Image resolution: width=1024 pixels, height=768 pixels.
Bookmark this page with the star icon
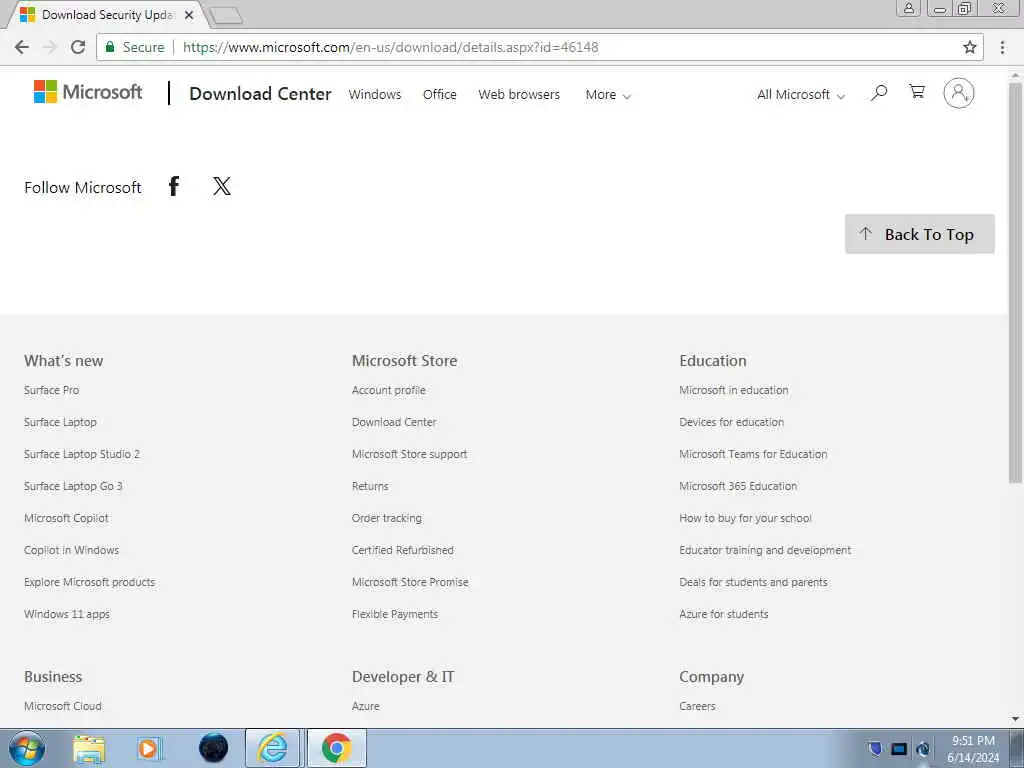coord(970,47)
